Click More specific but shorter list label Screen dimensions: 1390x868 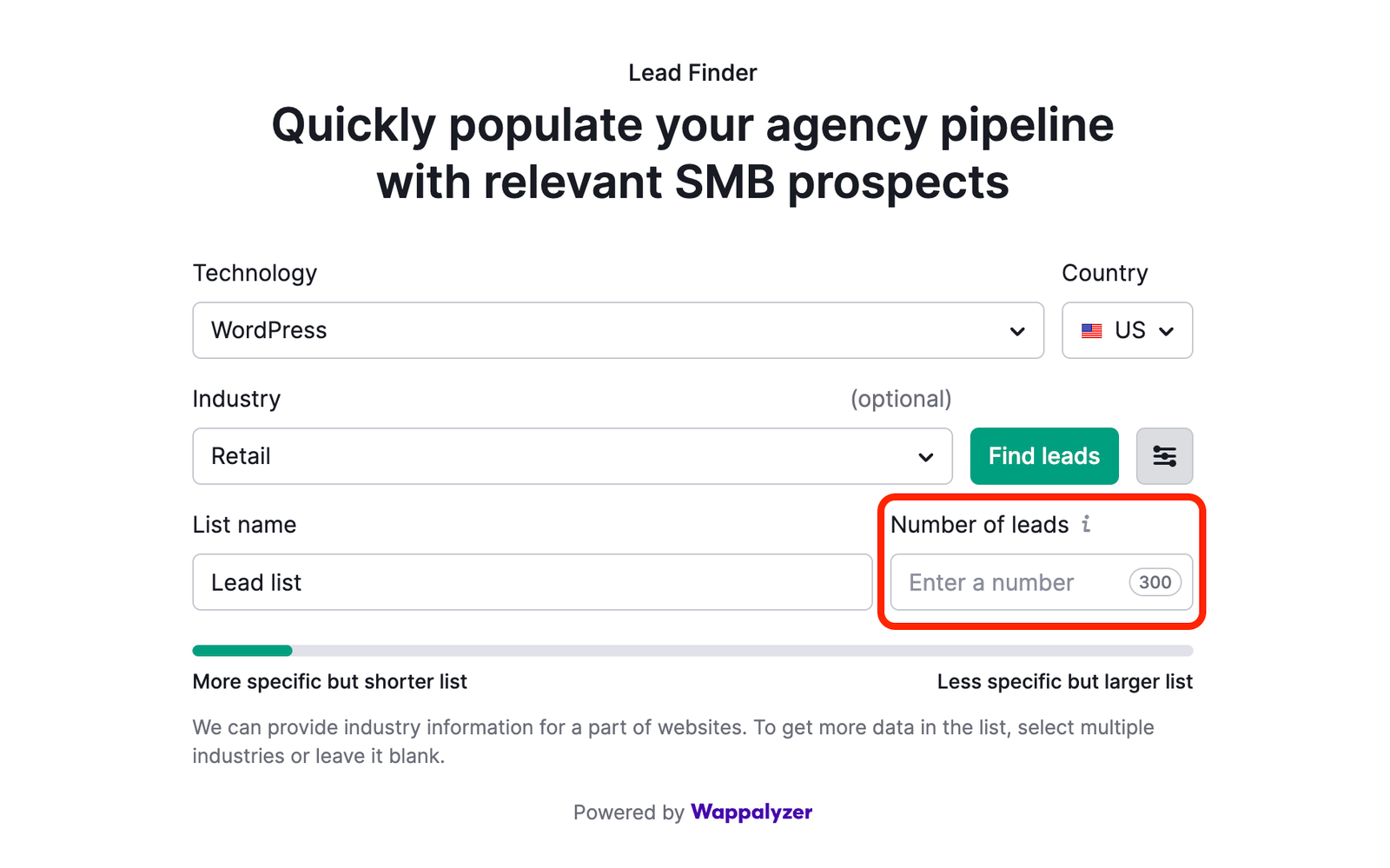pyautogui.click(x=329, y=681)
